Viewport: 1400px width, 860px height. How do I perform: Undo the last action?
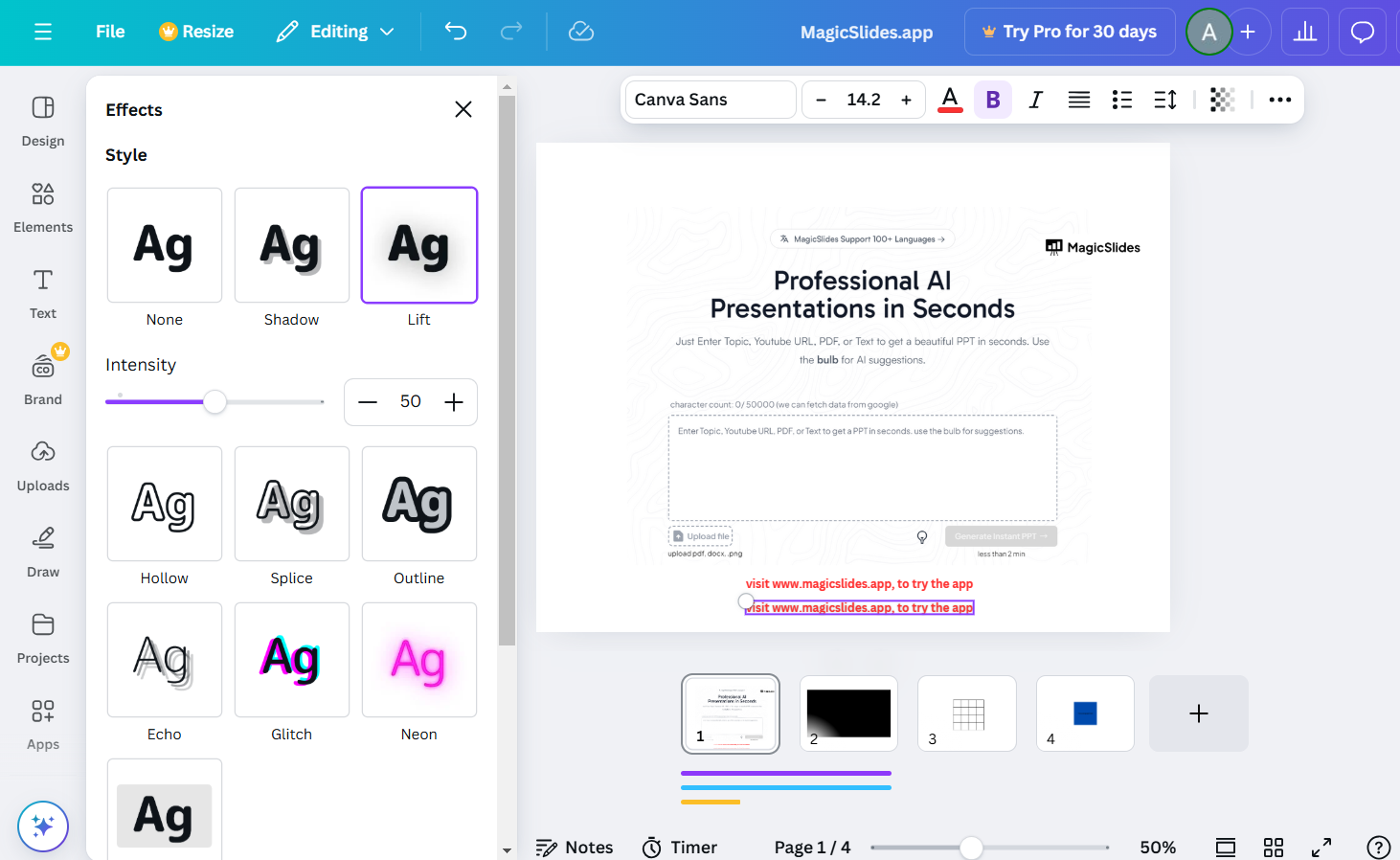coord(456,32)
